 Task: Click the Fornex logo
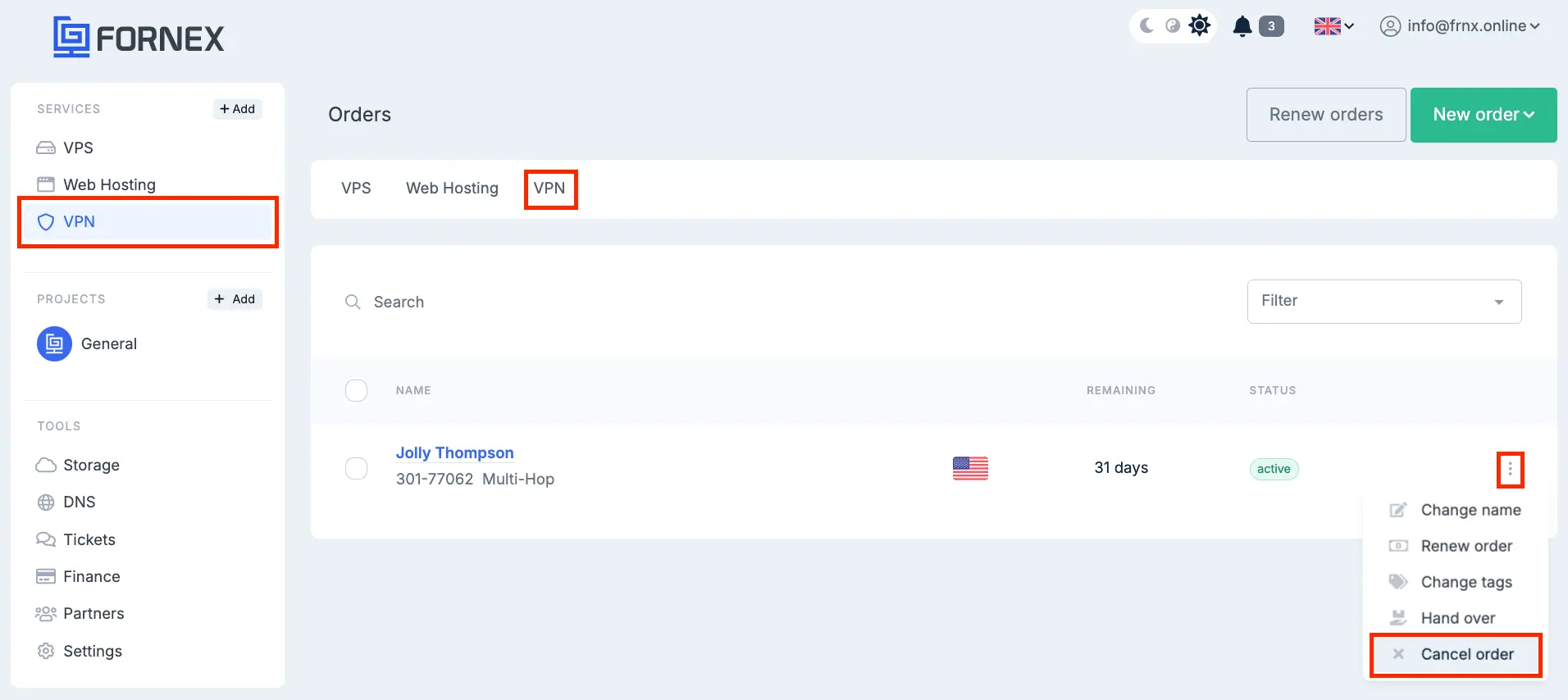(139, 38)
